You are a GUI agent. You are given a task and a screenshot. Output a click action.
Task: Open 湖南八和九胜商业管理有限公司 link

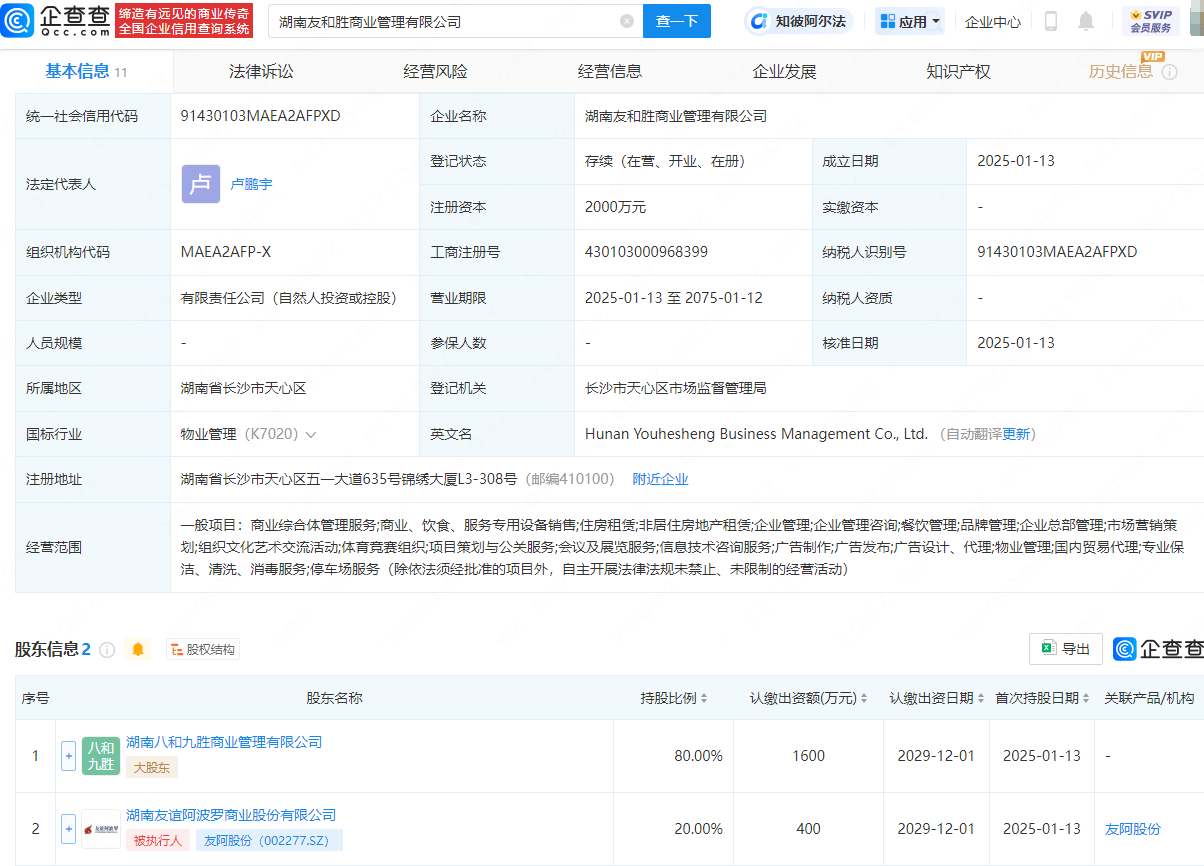click(x=224, y=742)
